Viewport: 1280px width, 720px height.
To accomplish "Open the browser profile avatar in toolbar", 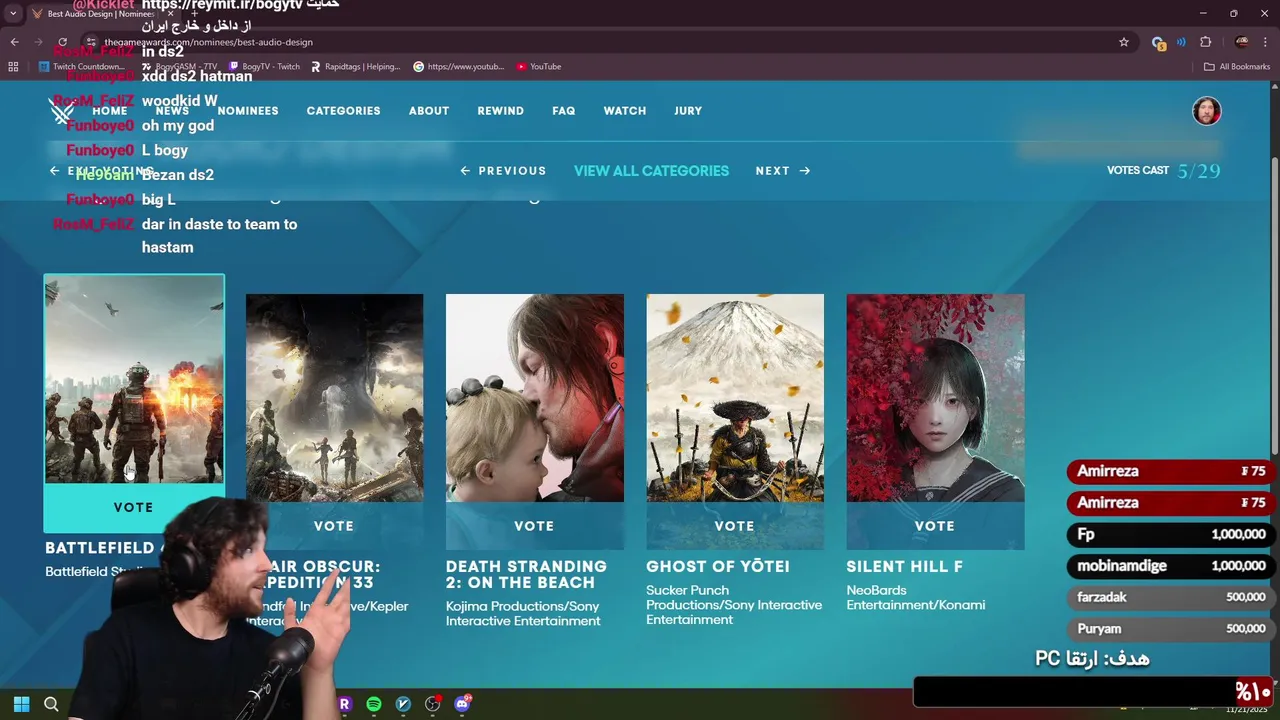I will point(1242,42).
